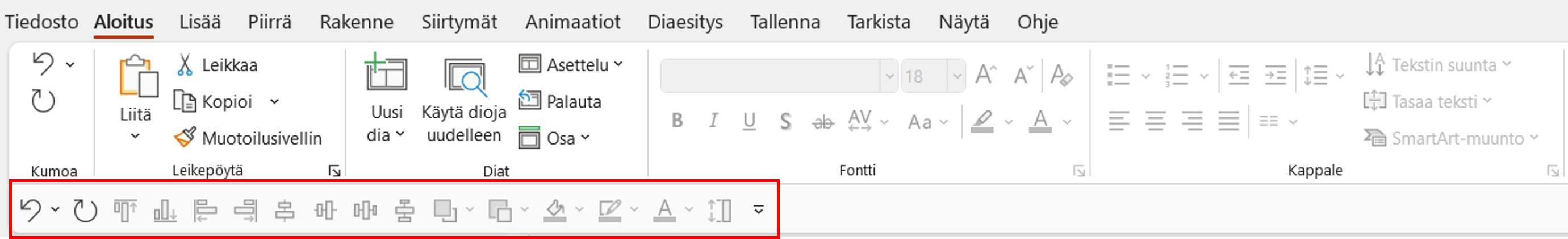1568x239 pixels.
Task: Click Align Top icon in quick access toolbar
Action: (126, 211)
